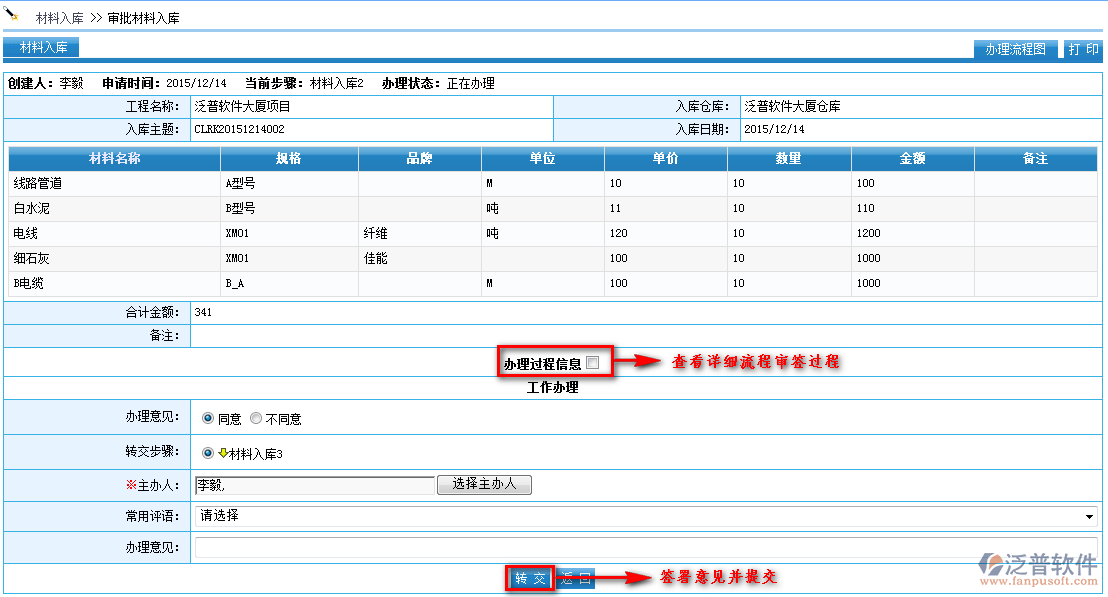
Task: Click the 返回 button
Action: point(576,578)
